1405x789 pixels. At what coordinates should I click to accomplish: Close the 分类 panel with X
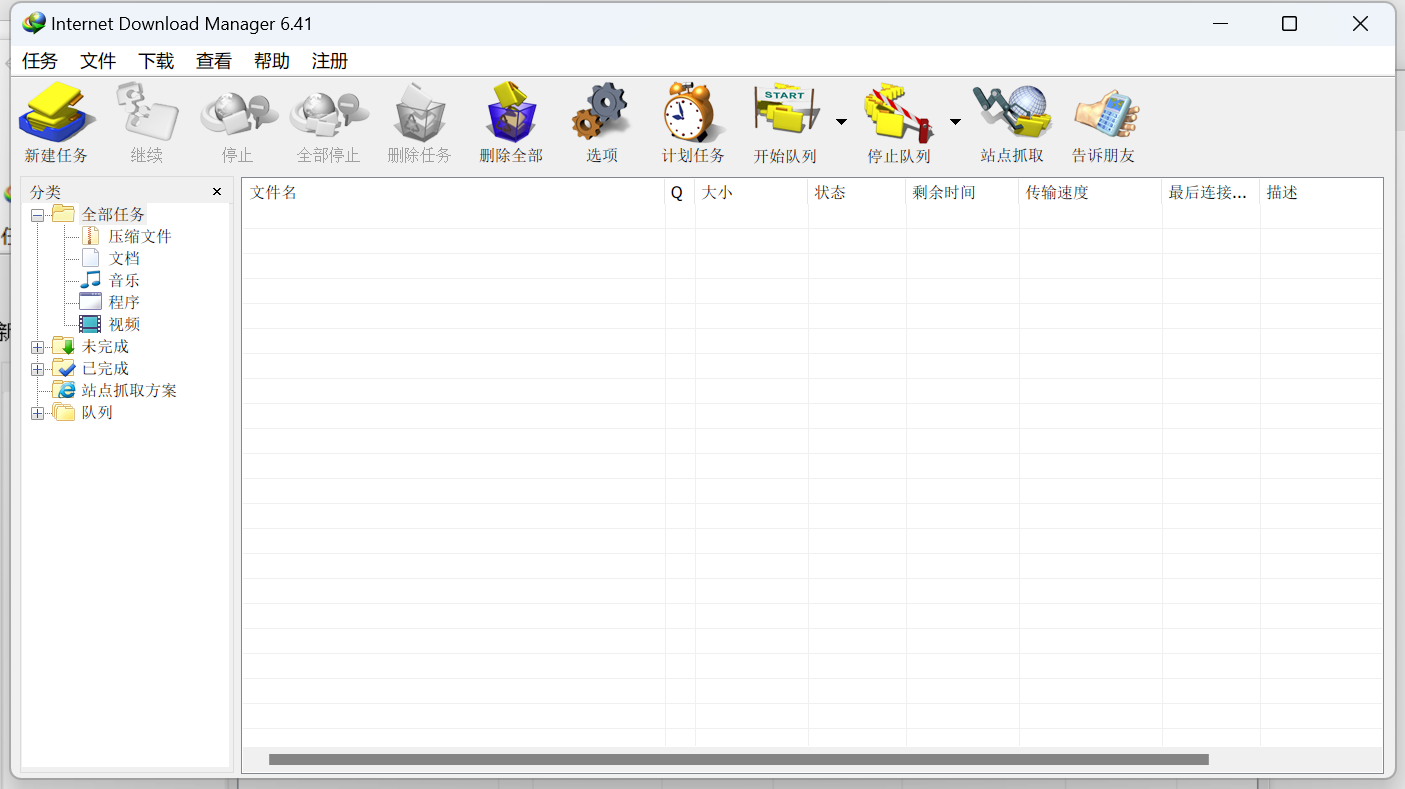pos(217,192)
